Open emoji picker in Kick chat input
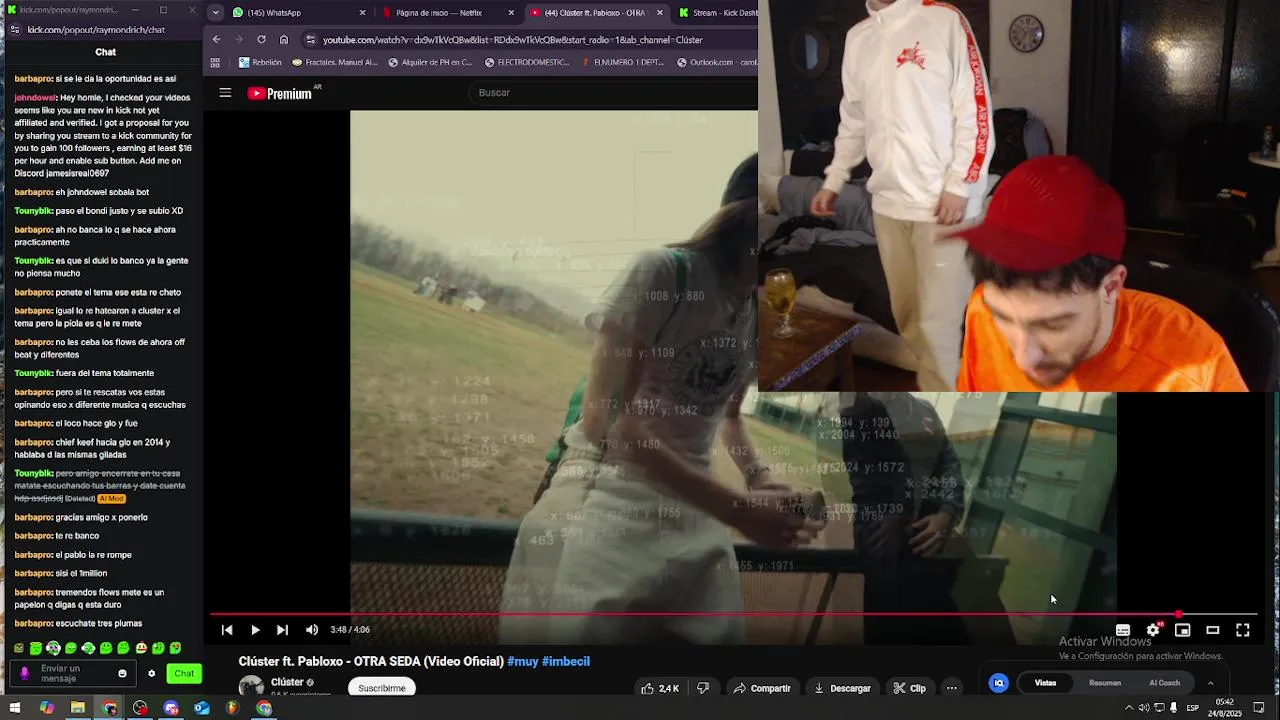1280x720 pixels. pyautogui.click(x=123, y=674)
